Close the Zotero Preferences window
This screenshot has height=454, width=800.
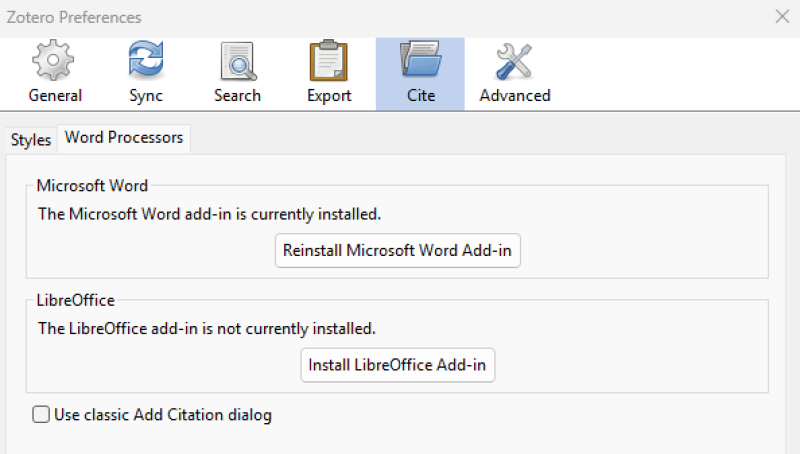(x=782, y=16)
